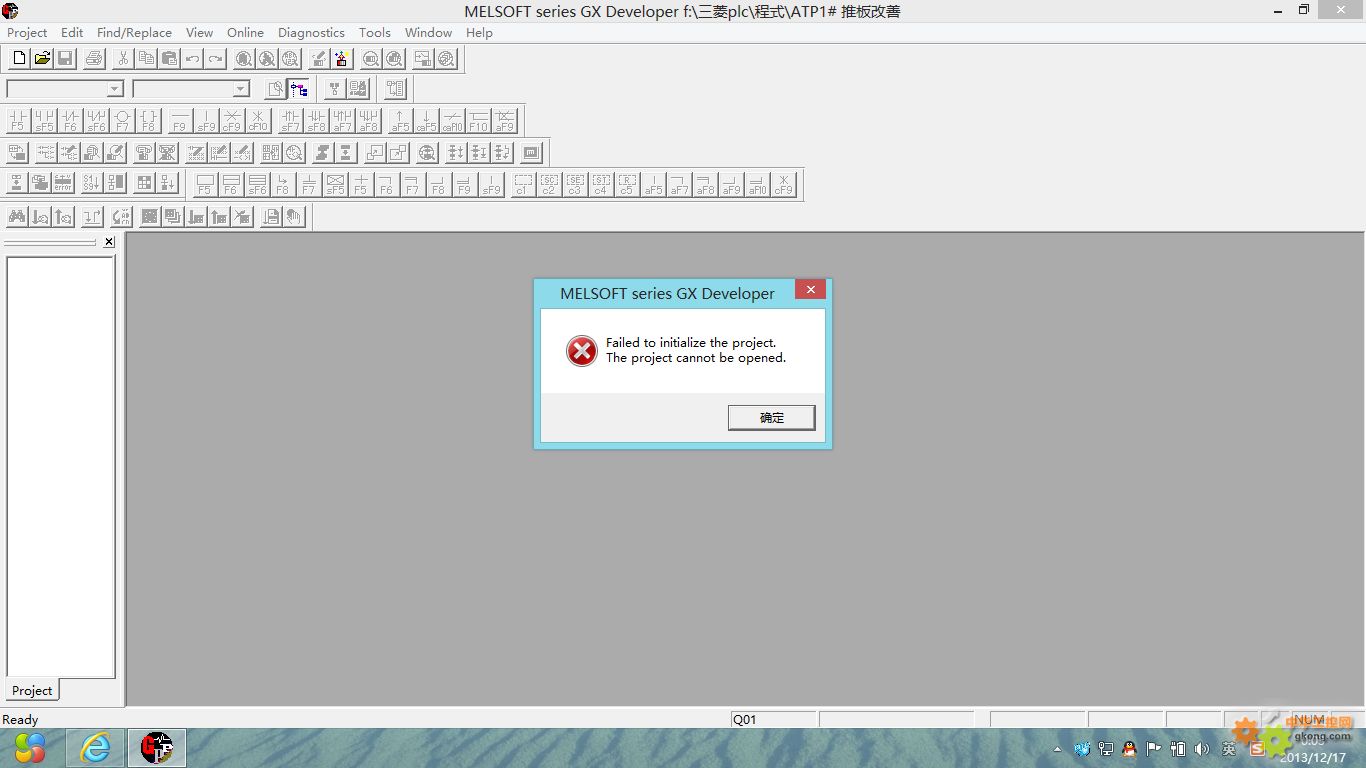The height and width of the screenshot is (768, 1366).
Task: Open the Online menu
Action: point(245,32)
